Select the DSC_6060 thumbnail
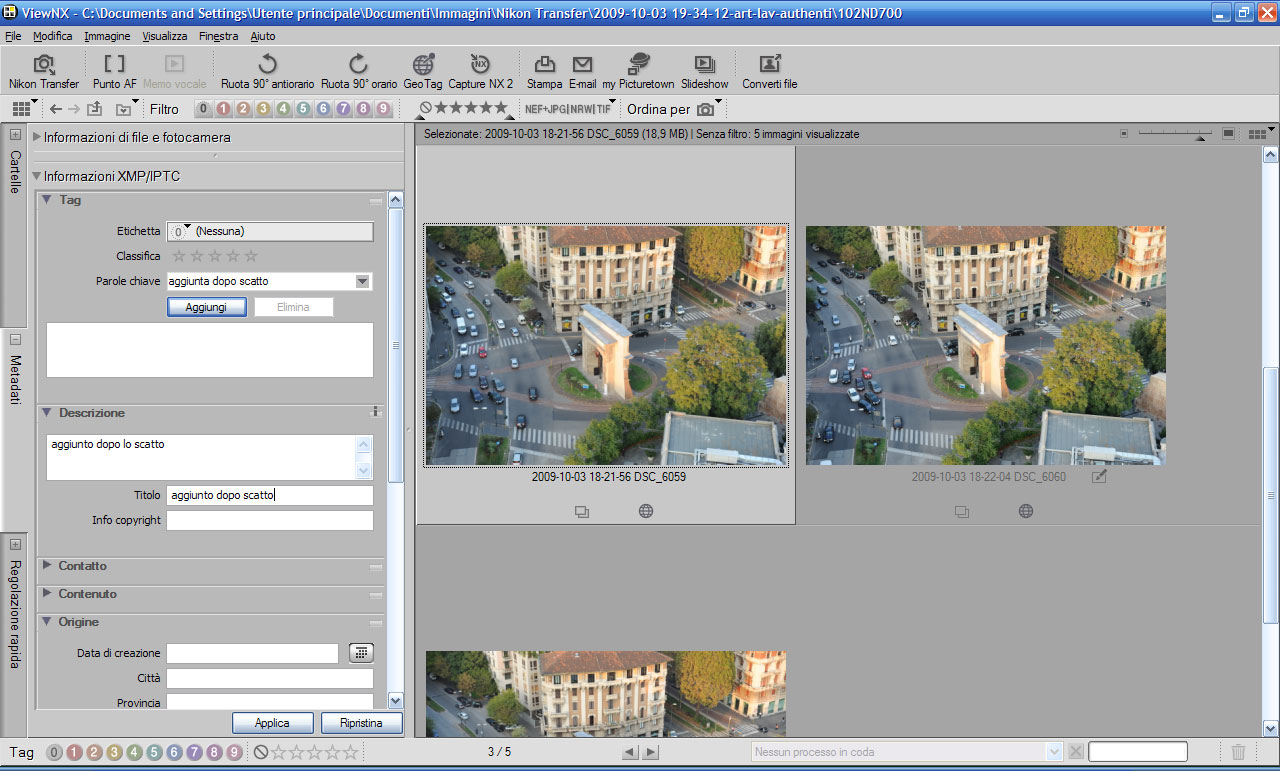Image resolution: width=1280 pixels, height=771 pixels. [x=986, y=345]
